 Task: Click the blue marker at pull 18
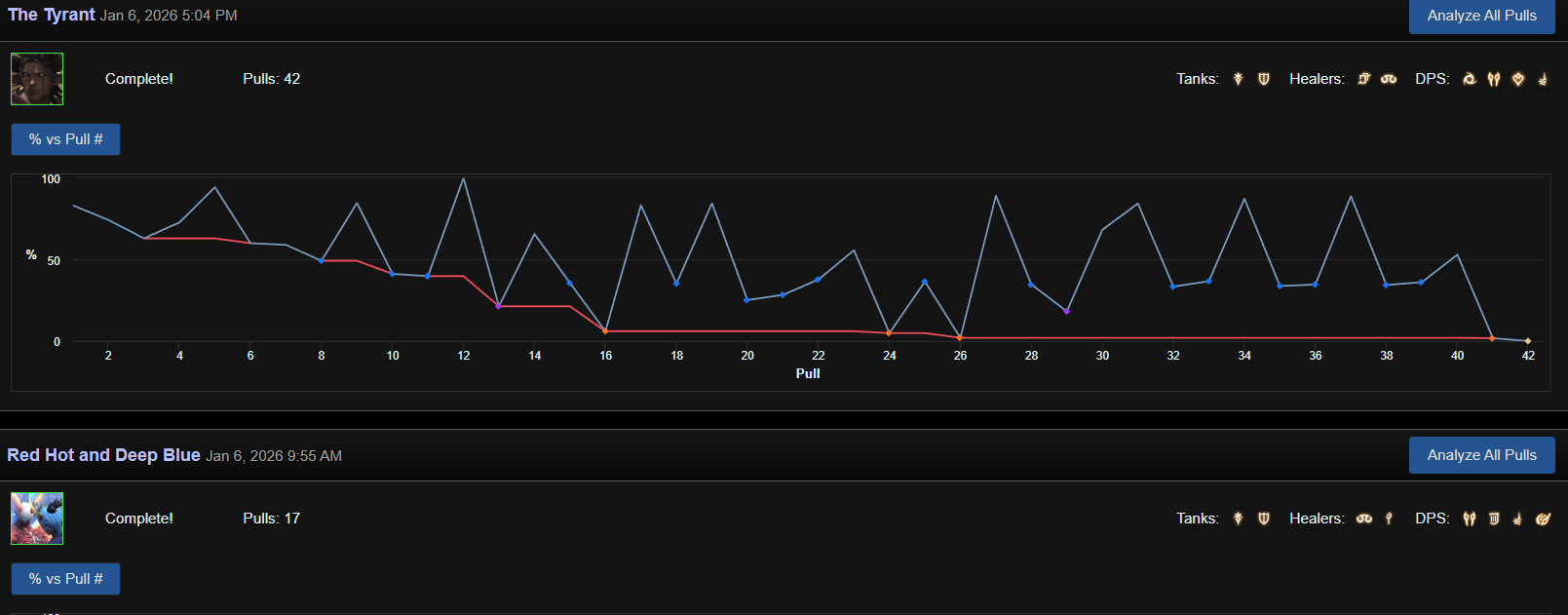[x=676, y=284]
